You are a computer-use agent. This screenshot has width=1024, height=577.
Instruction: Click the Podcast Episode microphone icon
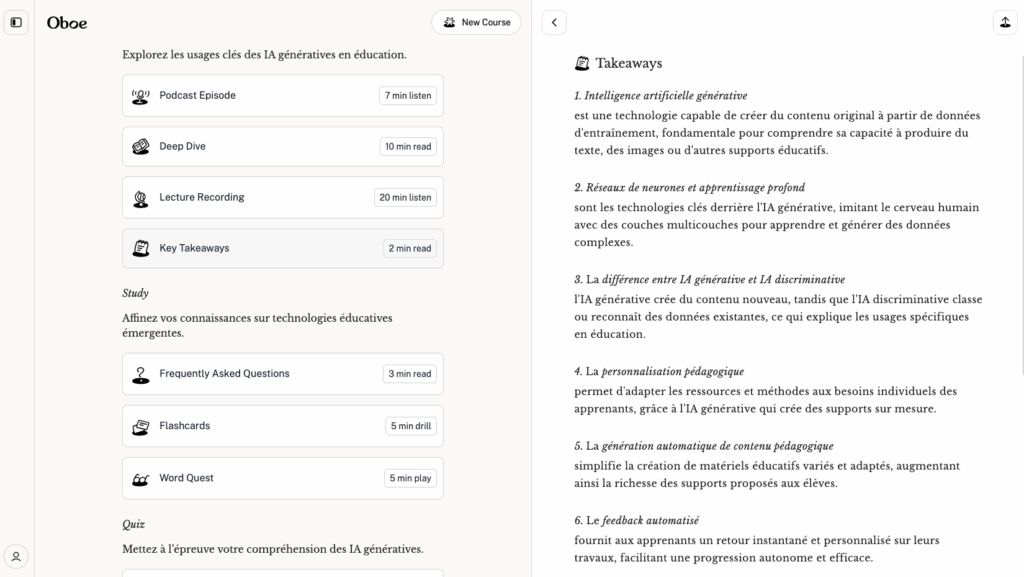pyautogui.click(x=141, y=96)
